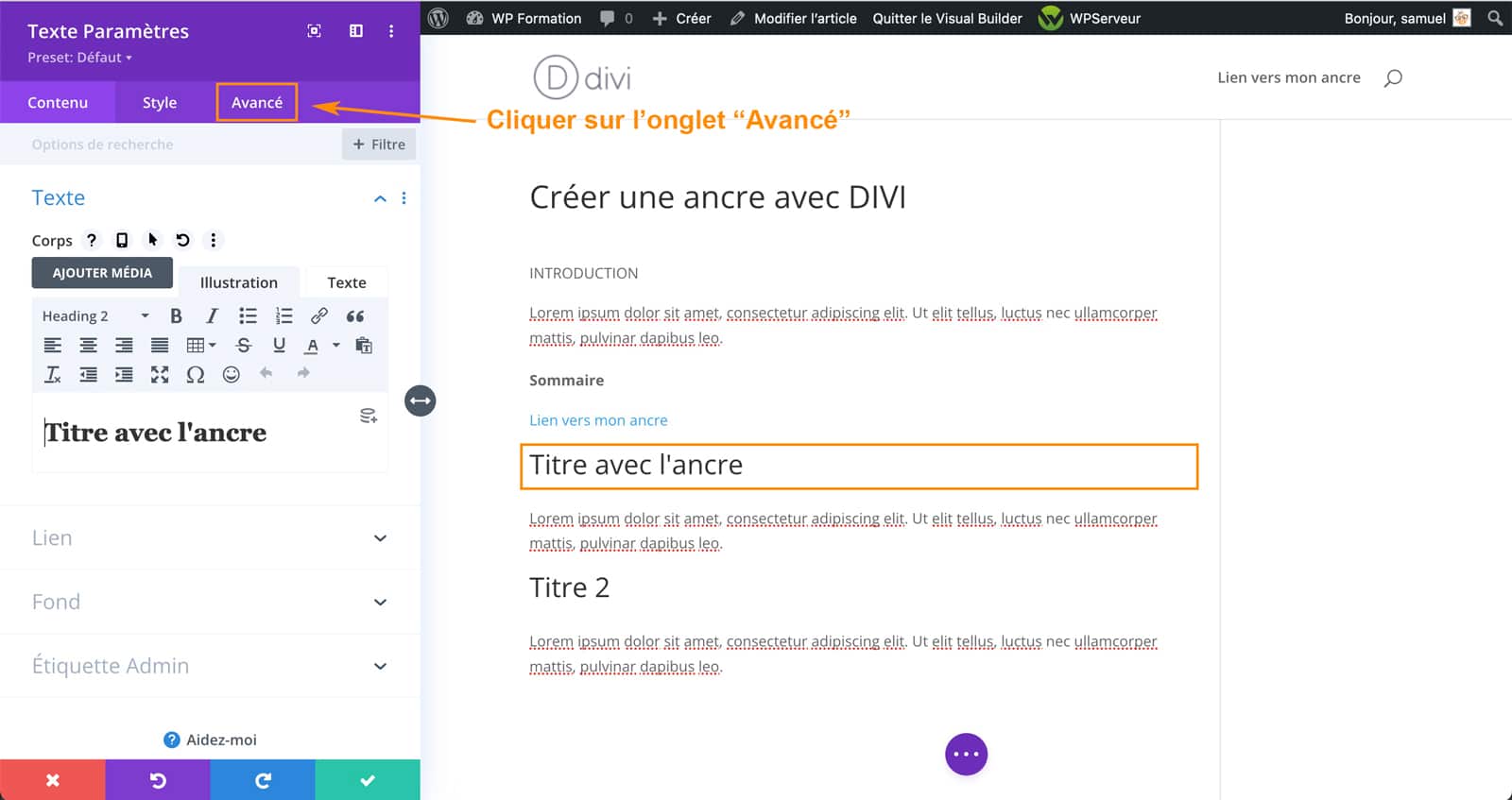Toggle the numbered list

(x=283, y=316)
